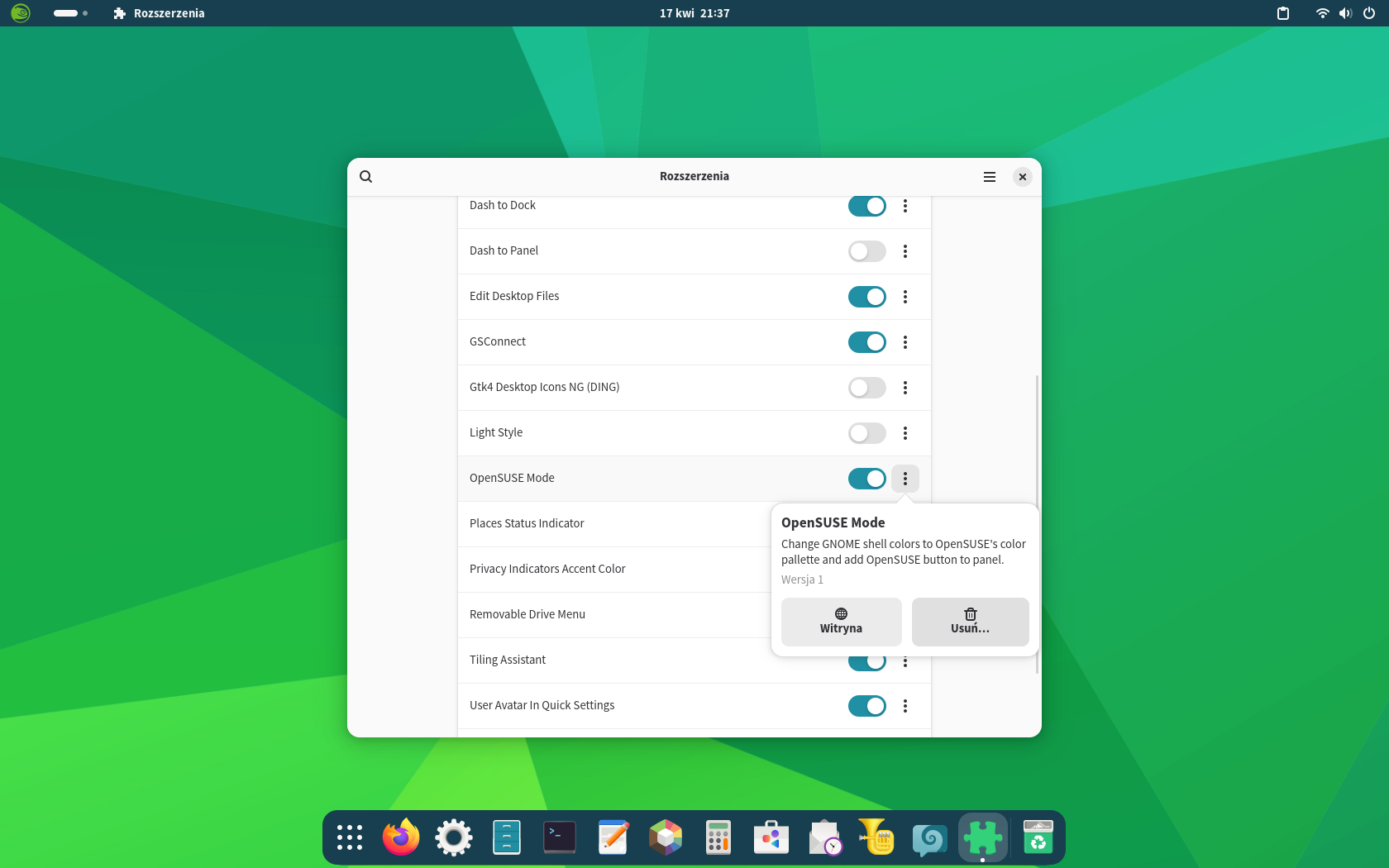Image resolution: width=1389 pixels, height=868 pixels.
Task: Click the date and time in top panel
Action: pos(694,13)
